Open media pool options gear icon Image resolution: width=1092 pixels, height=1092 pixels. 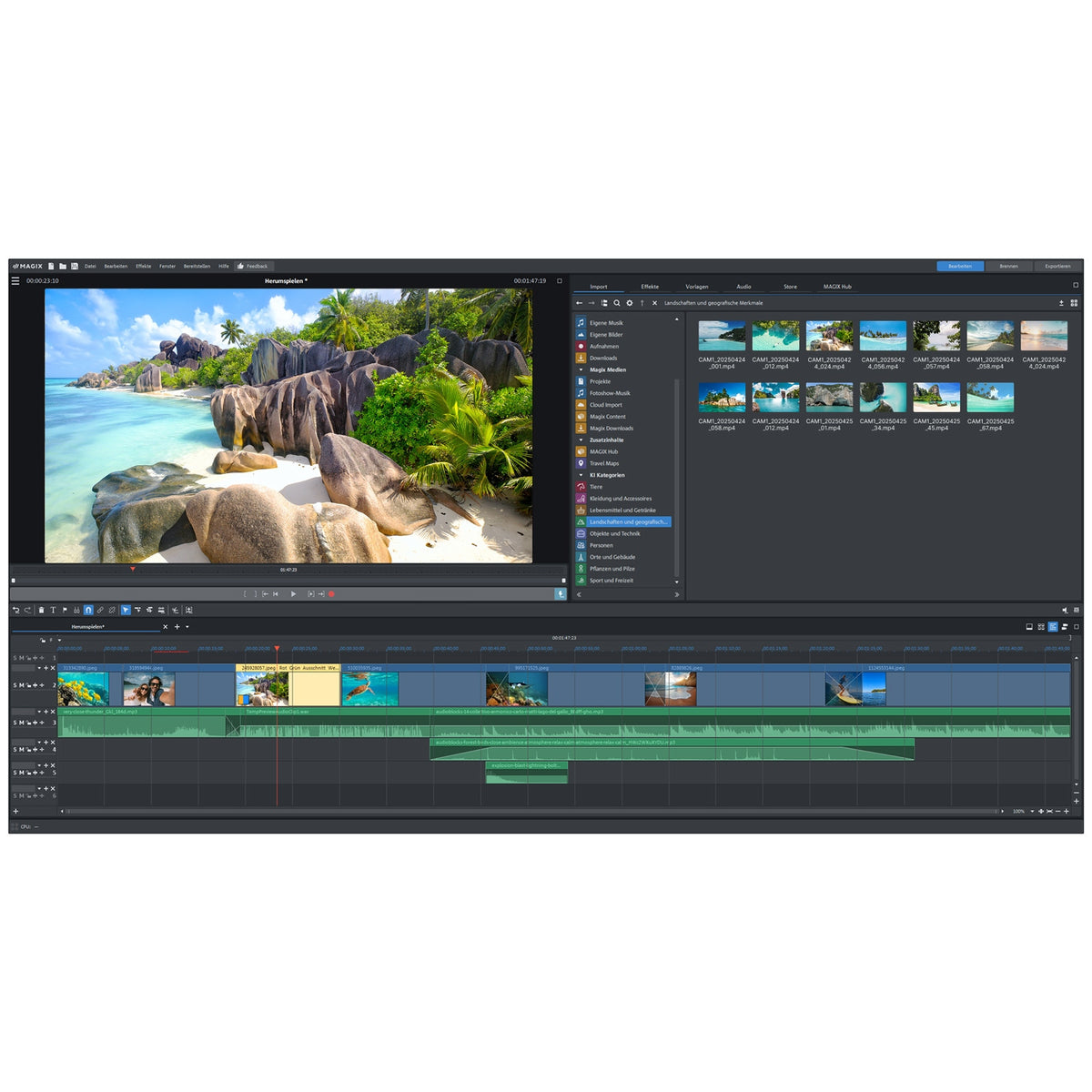pyautogui.click(x=629, y=303)
